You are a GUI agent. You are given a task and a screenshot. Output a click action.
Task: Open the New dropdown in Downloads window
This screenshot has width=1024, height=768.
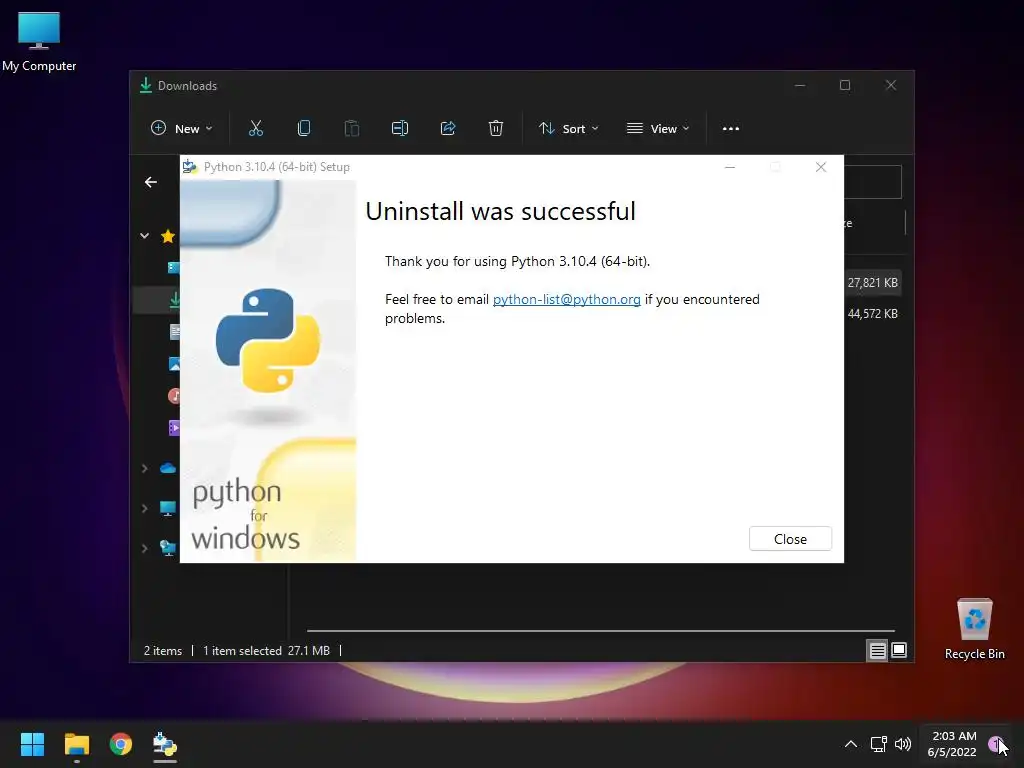pyautogui.click(x=182, y=129)
